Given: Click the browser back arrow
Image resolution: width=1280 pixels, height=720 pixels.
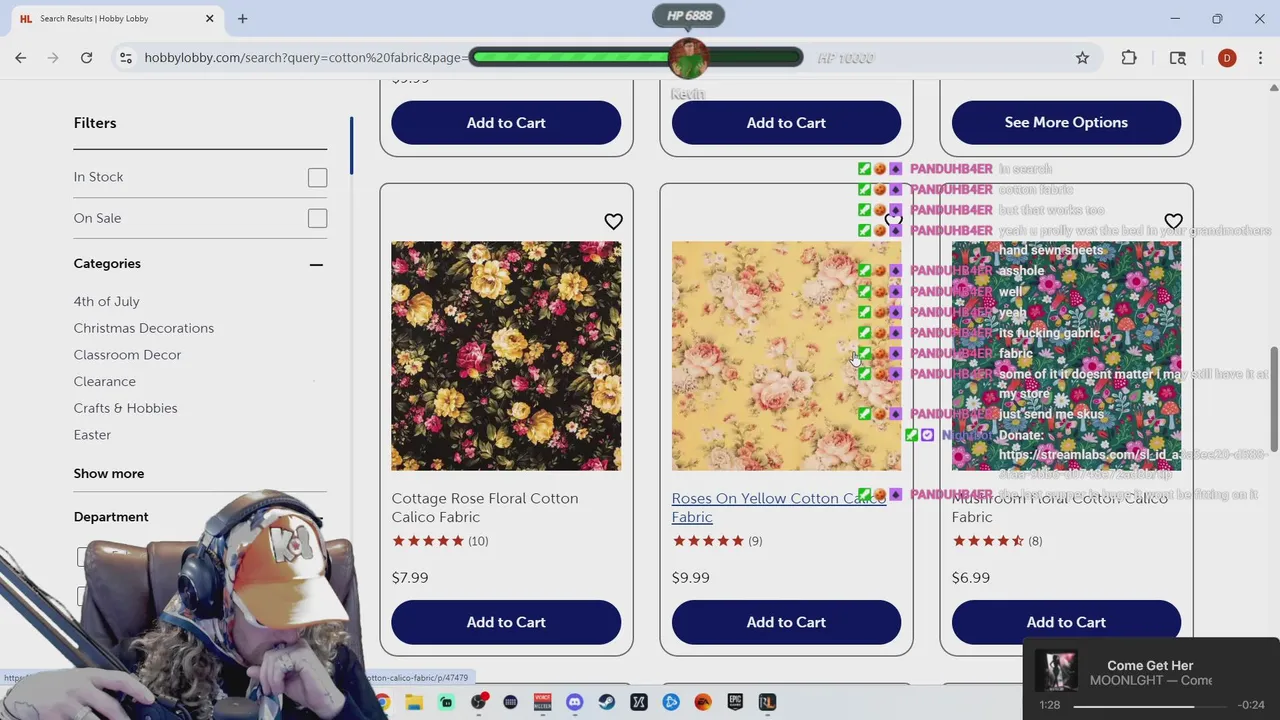Looking at the screenshot, I should coord(21,58).
